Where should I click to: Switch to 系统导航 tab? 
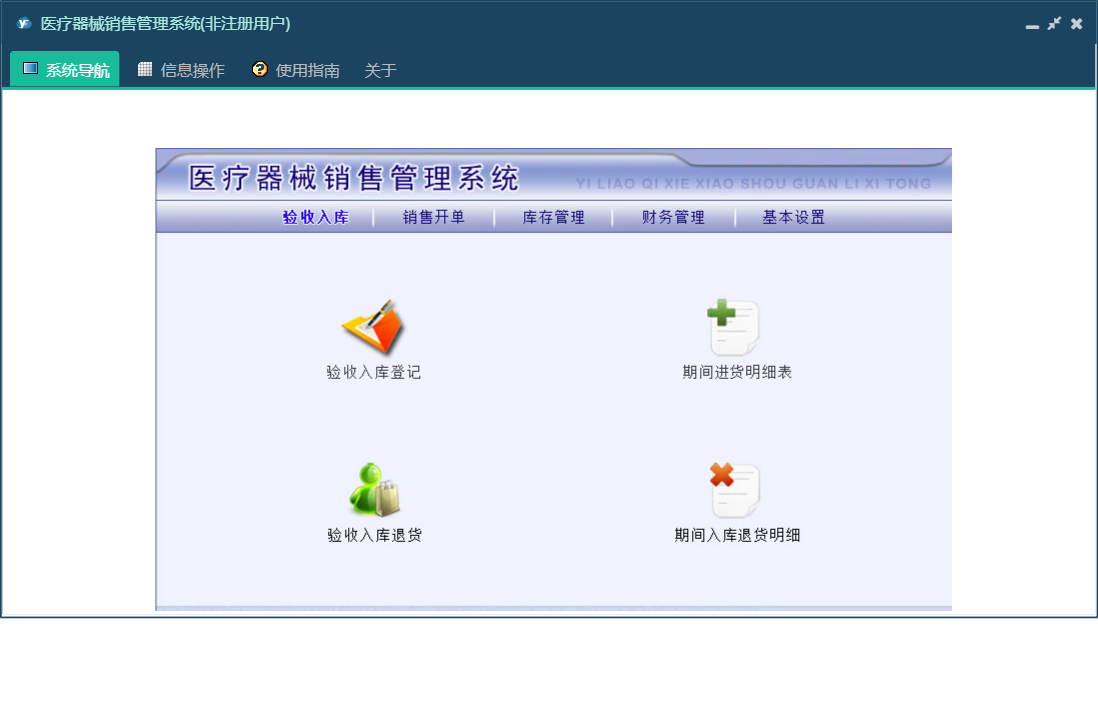(x=64, y=69)
